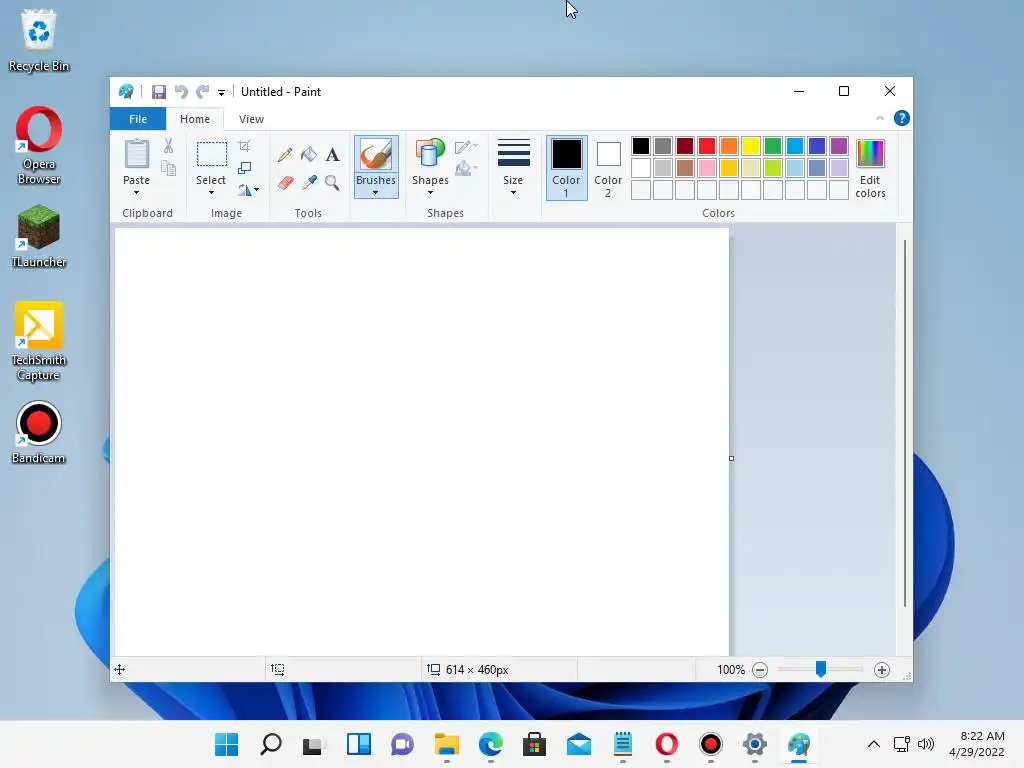Zoom out with the minus button
The width and height of the screenshot is (1024, 768).
[x=760, y=670]
